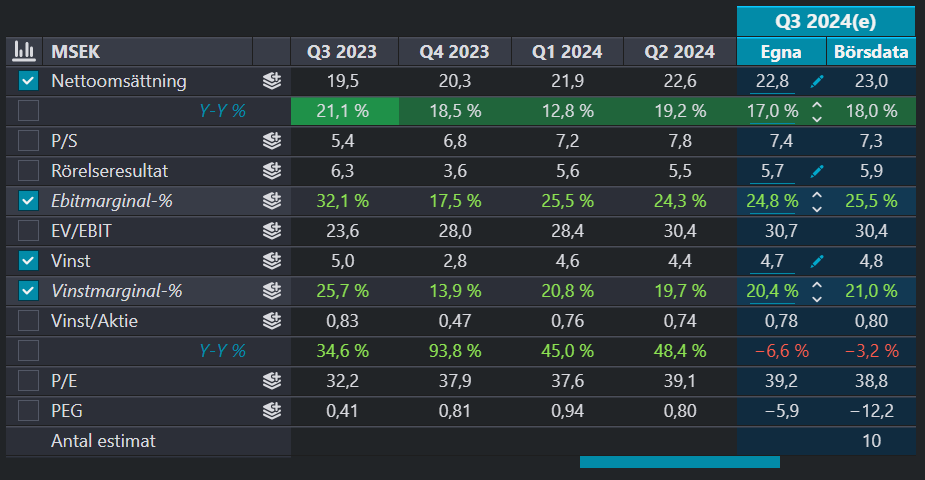Click the Börsdata Nettoomsättning value 23,0
Image resolution: width=925 pixels, height=480 pixels.
tap(871, 81)
